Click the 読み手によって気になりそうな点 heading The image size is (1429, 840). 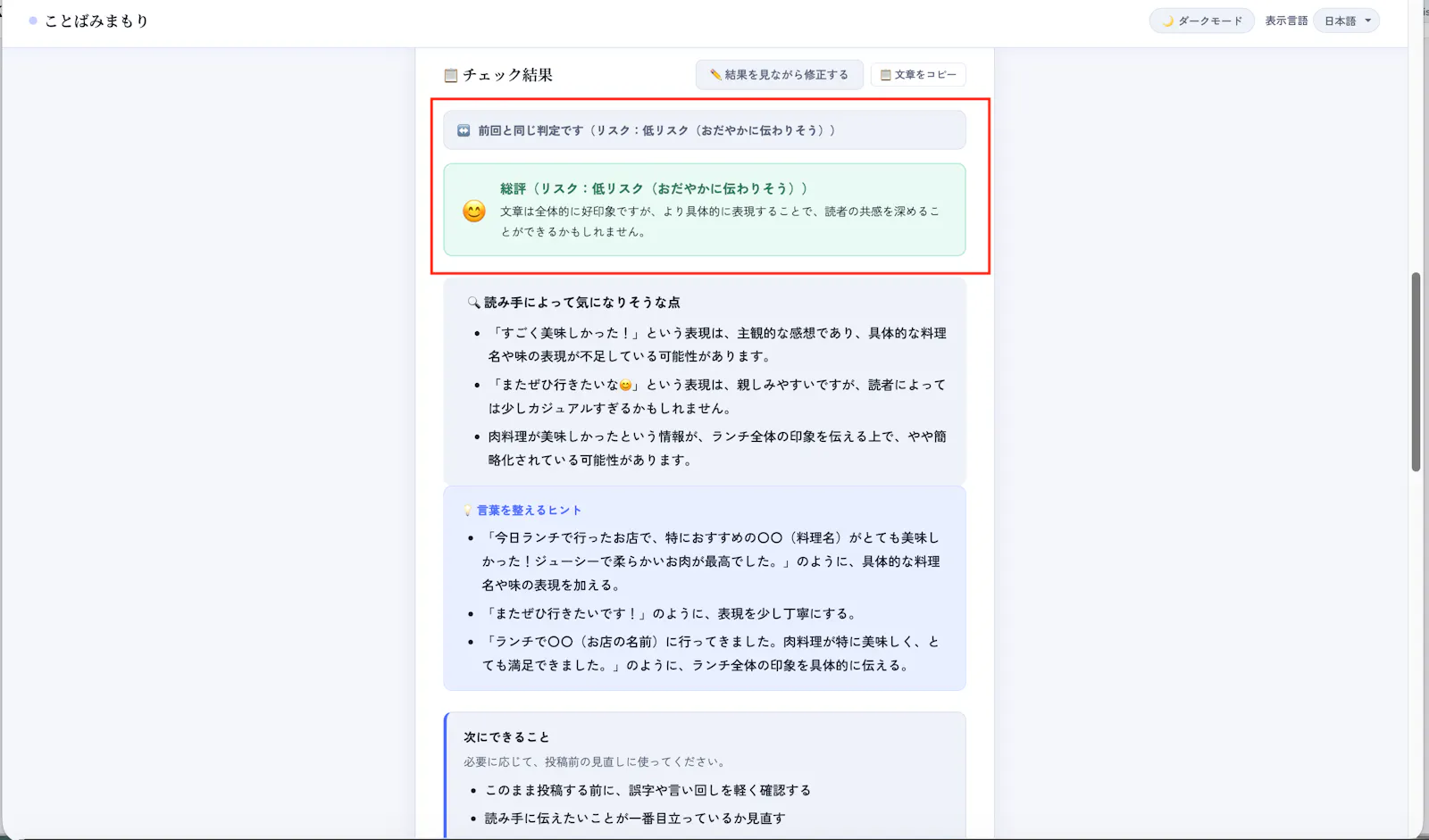582,303
